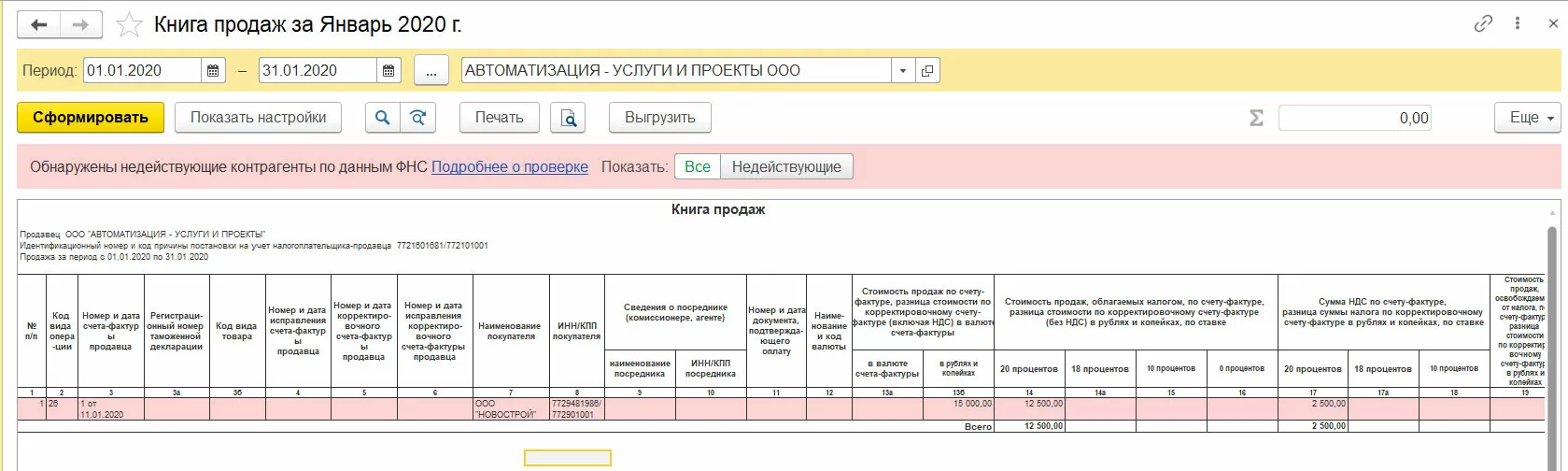Open the three-dot window menu
This screenshot has width=1568, height=471.
(x=1518, y=24)
